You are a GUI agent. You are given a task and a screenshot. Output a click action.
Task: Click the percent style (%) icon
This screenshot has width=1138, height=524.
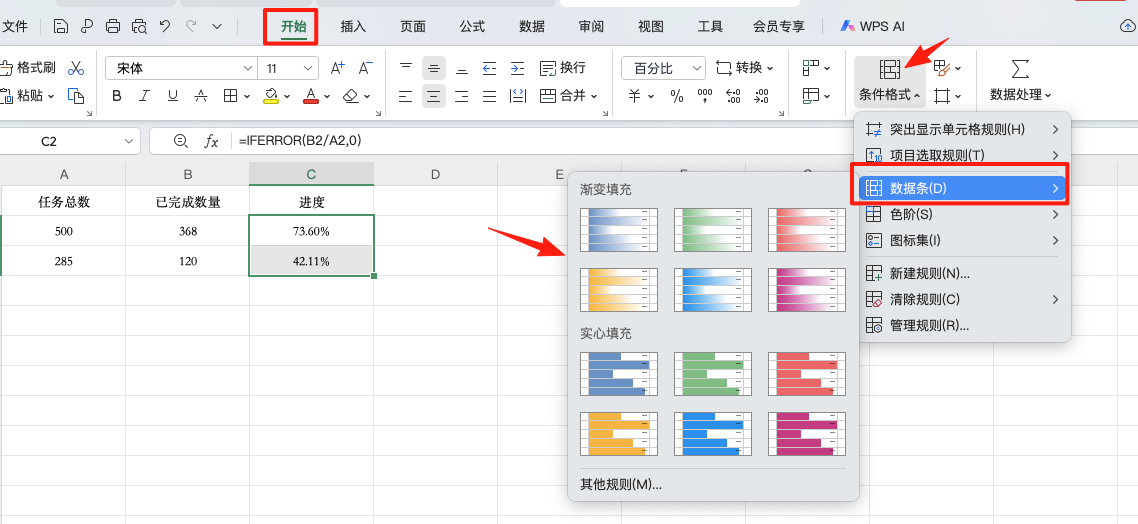click(x=677, y=96)
